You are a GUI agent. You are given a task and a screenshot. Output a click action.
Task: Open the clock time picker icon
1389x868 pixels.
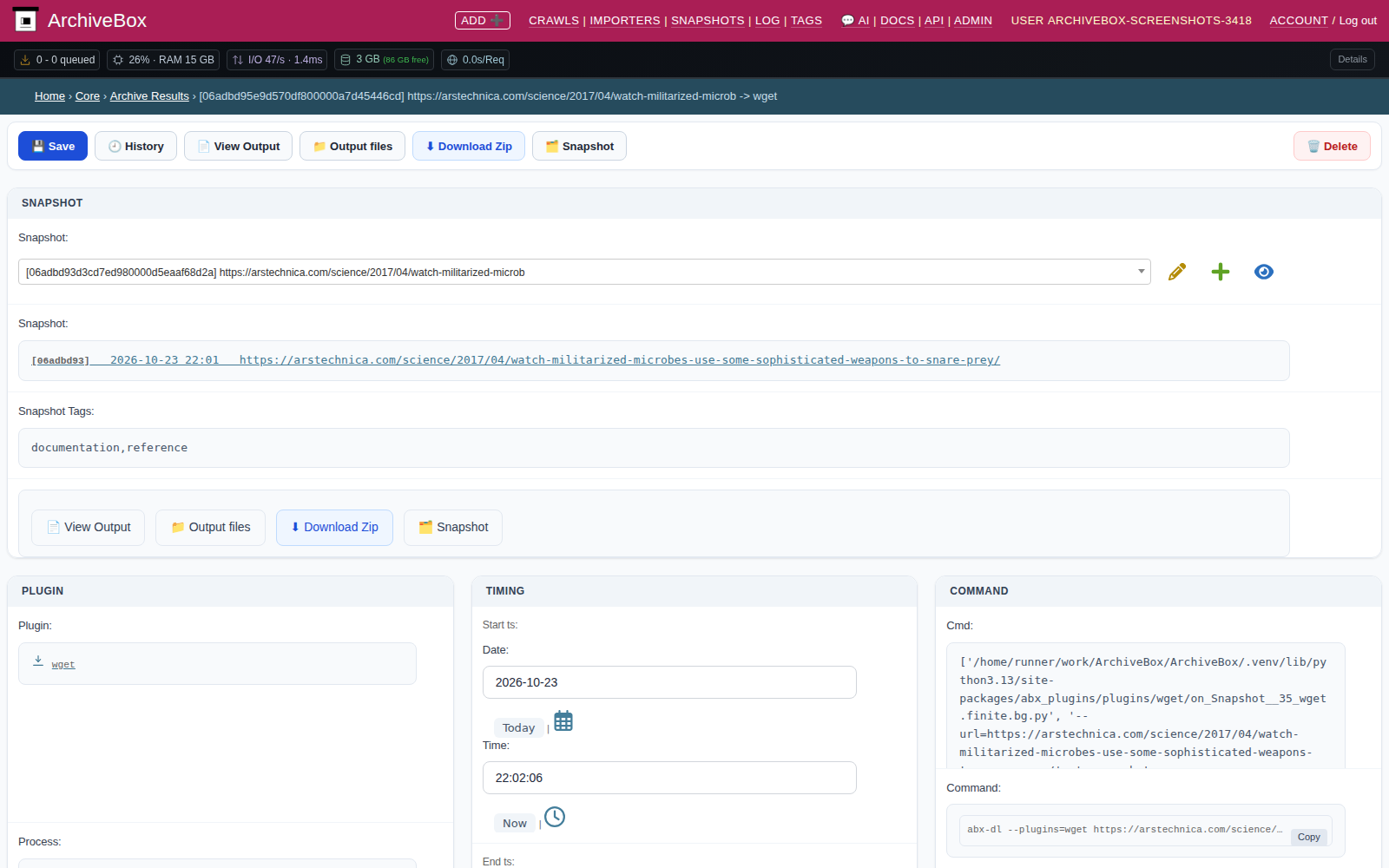pos(555,817)
